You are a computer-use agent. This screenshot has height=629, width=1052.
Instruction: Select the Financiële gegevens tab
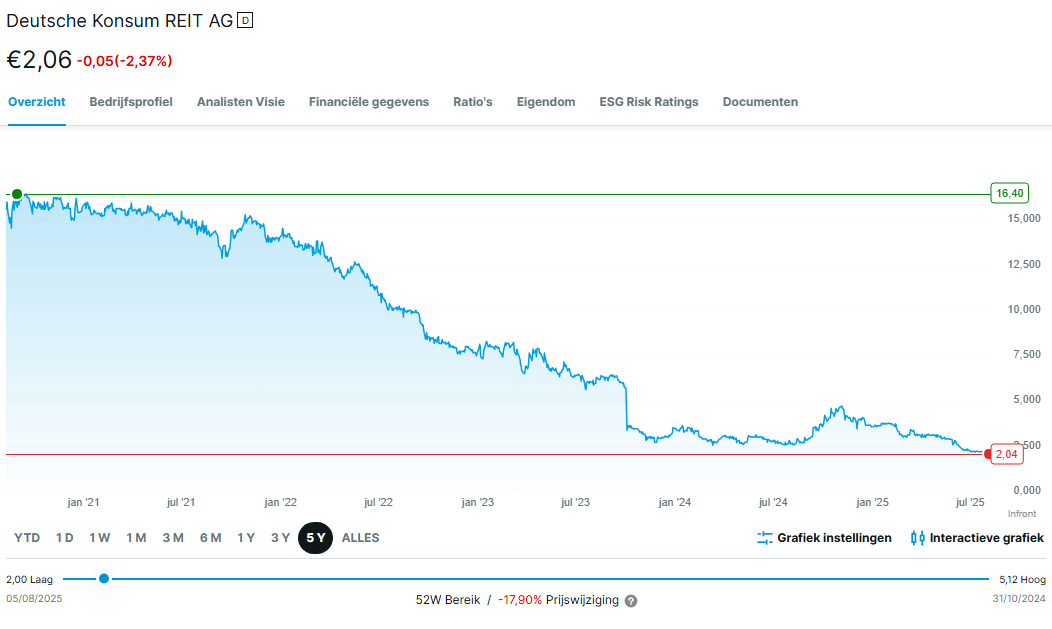(x=369, y=102)
